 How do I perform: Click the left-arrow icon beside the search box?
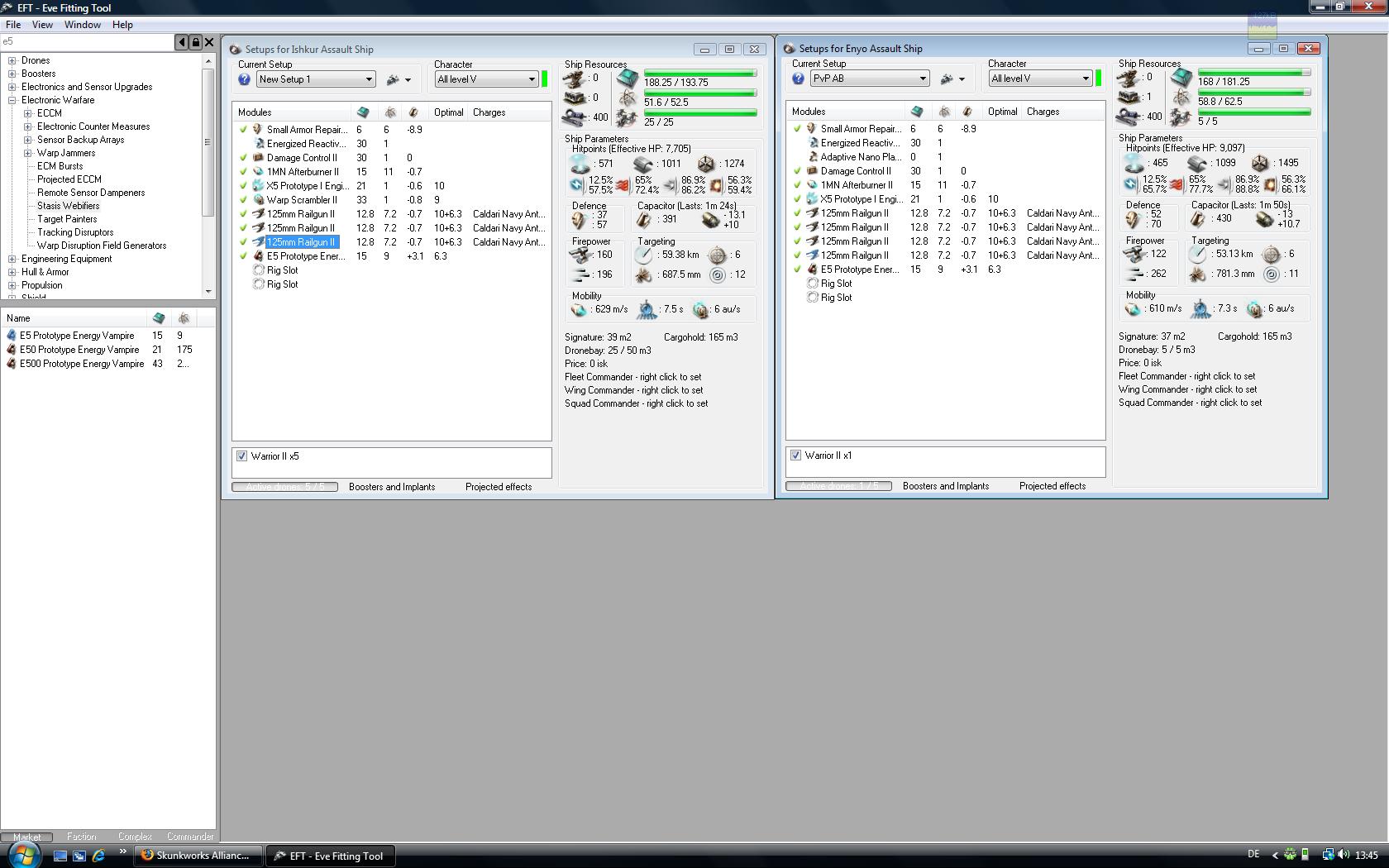(x=181, y=42)
